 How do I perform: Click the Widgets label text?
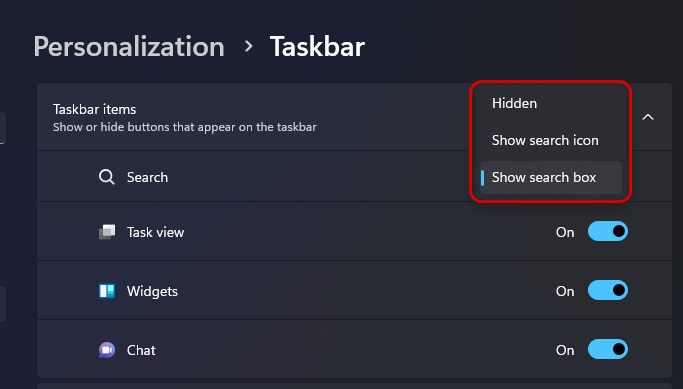click(152, 291)
